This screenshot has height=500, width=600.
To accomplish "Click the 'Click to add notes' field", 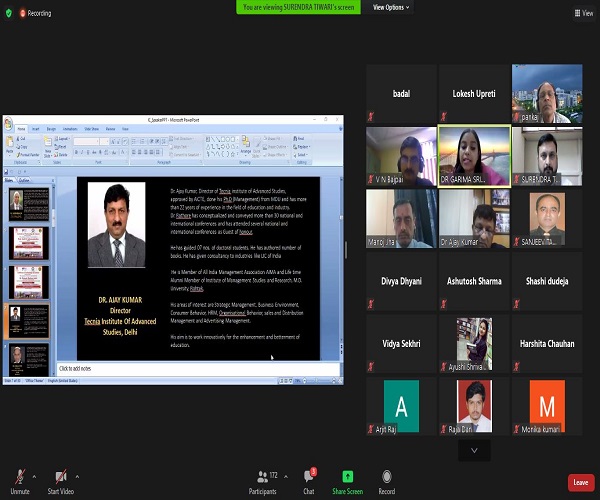I will (199, 369).
